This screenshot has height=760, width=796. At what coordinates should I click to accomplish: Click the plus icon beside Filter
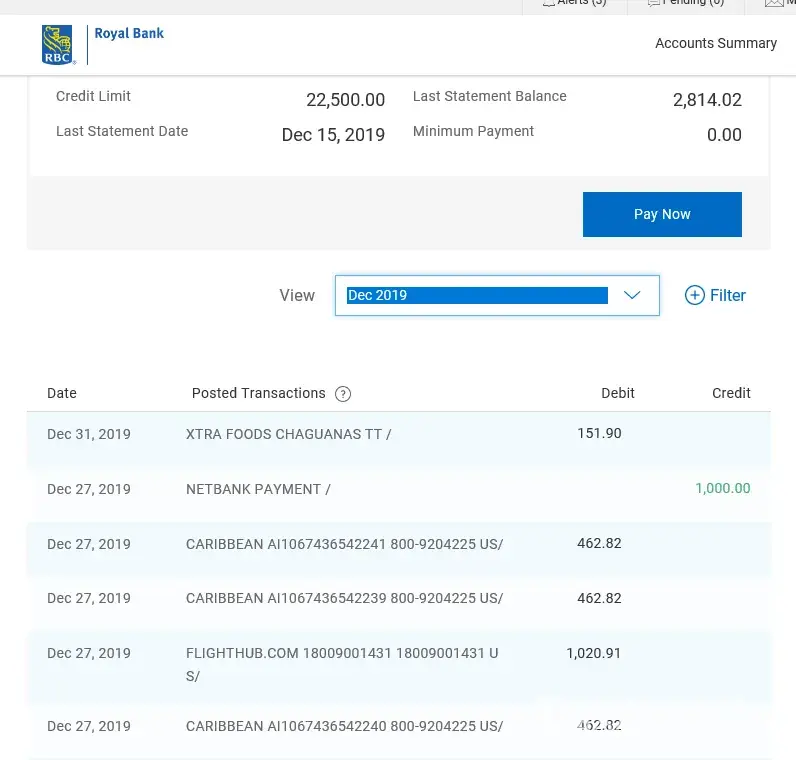tap(694, 295)
